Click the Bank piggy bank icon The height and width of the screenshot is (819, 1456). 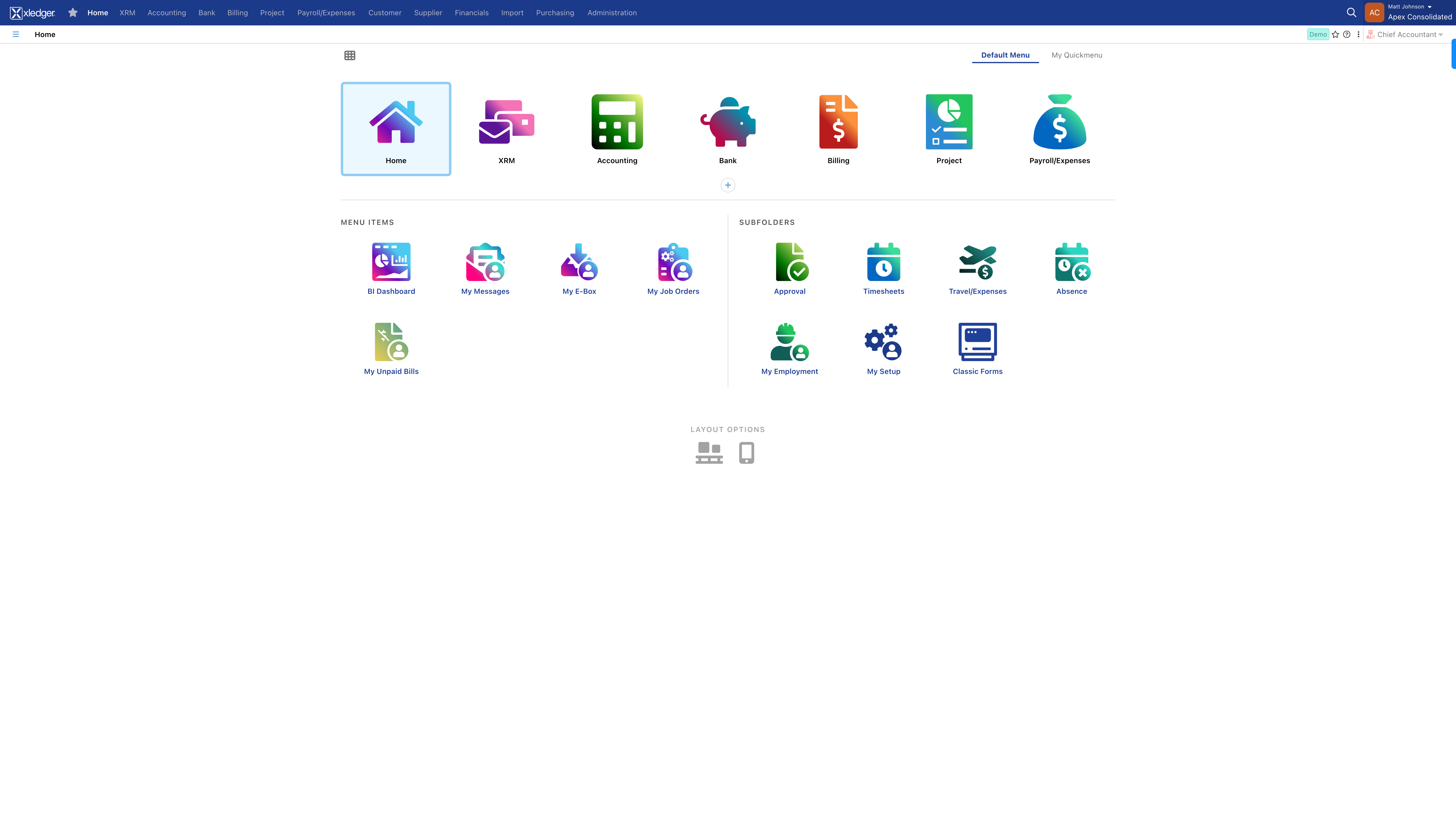pos(728,122)
